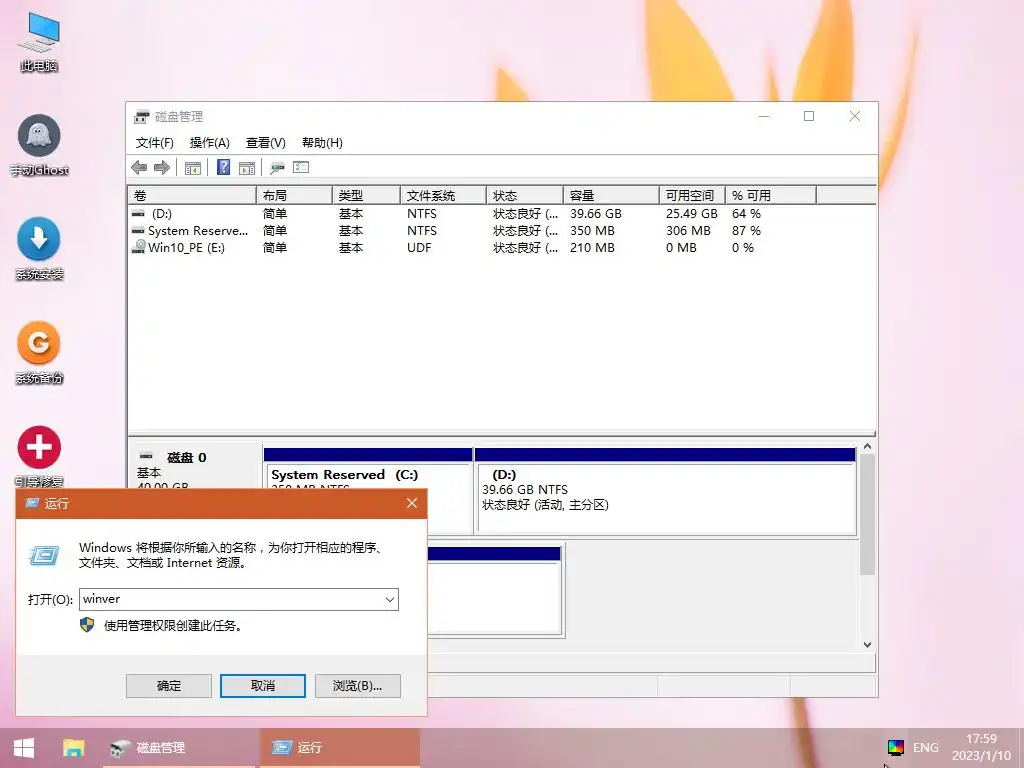Viewport: 1024px width, 768px height.
Task: Sort by the 状态 column header
Action: pyautogui.click(x=525, y=195)
